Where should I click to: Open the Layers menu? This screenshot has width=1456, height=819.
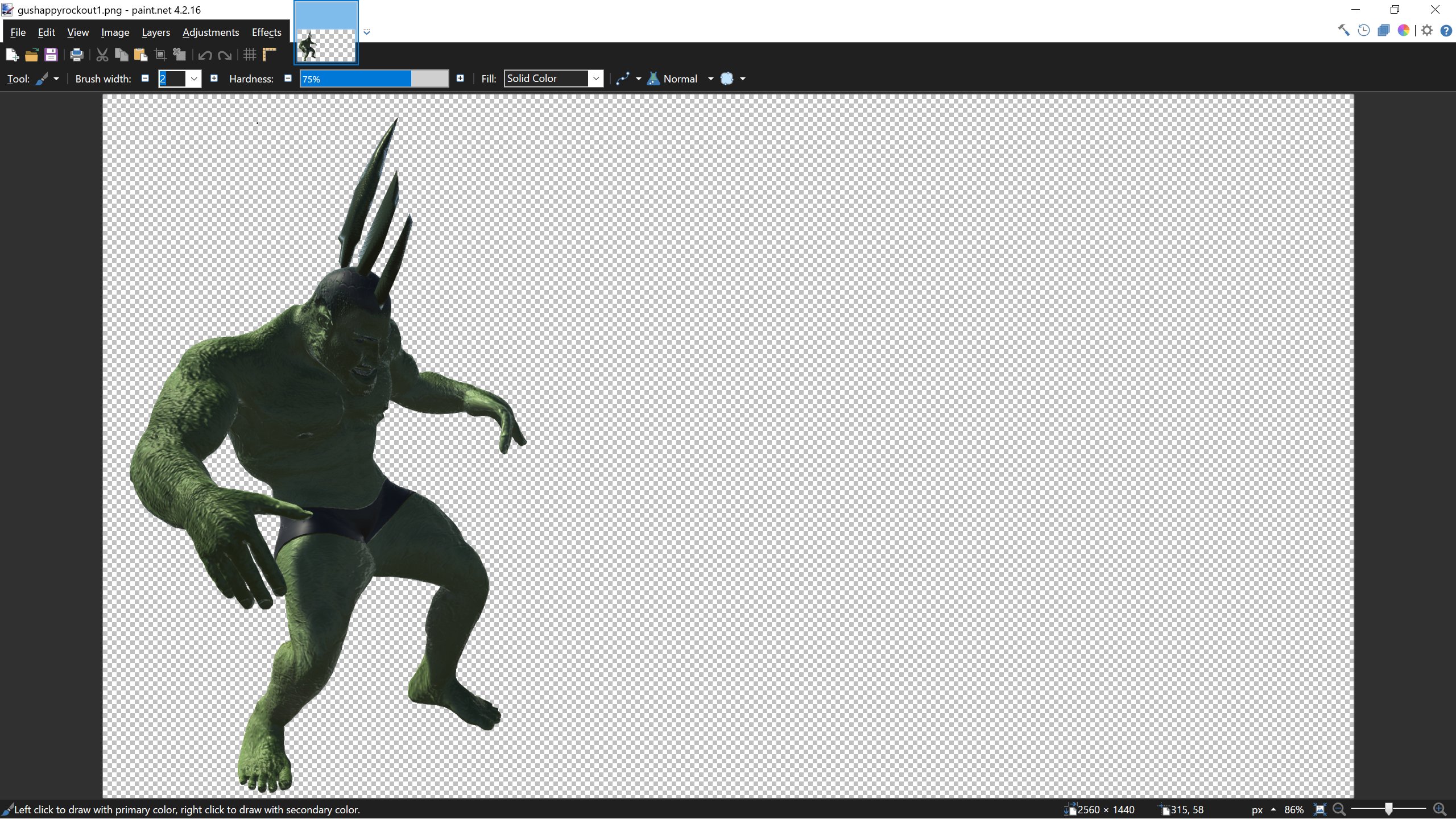coord(156,32)
